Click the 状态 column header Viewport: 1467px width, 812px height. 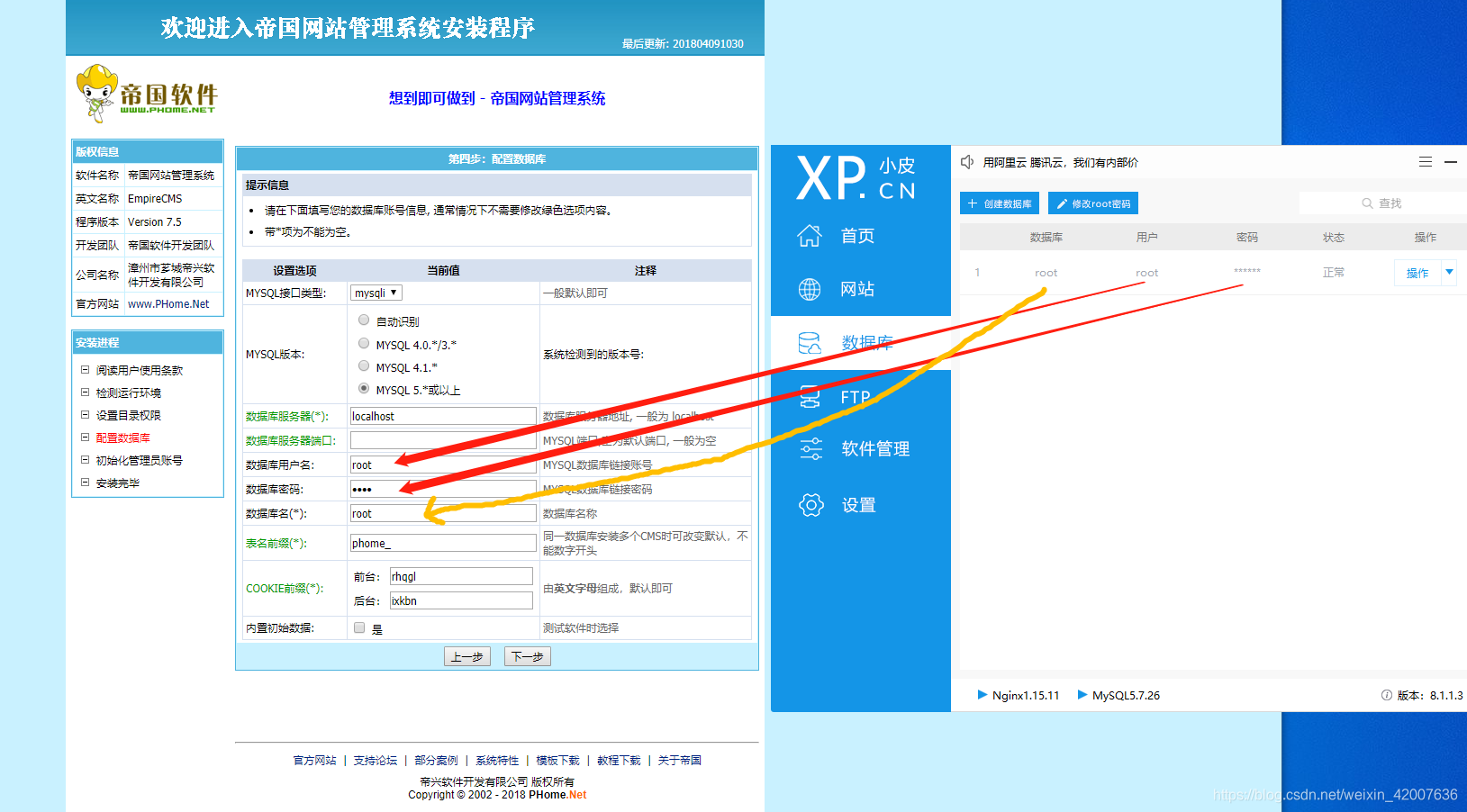tap(1334, 238)
